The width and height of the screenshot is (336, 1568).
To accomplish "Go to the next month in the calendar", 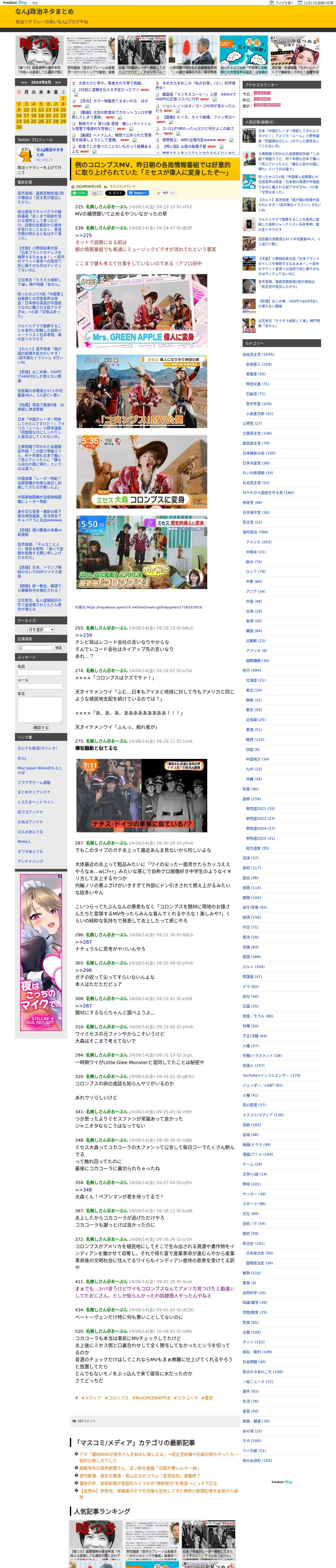I will [x=58, y=82].
